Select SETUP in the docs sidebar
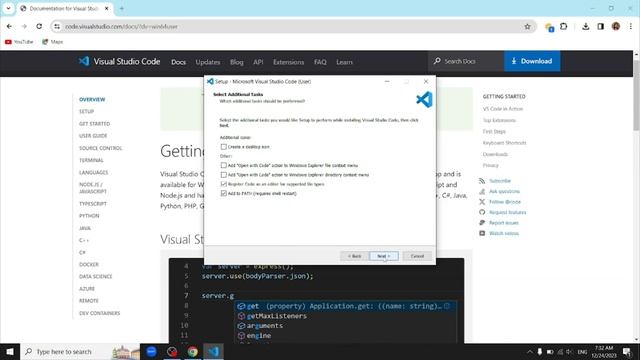Viewport: 640px width, 360px height. pos(87,111)
